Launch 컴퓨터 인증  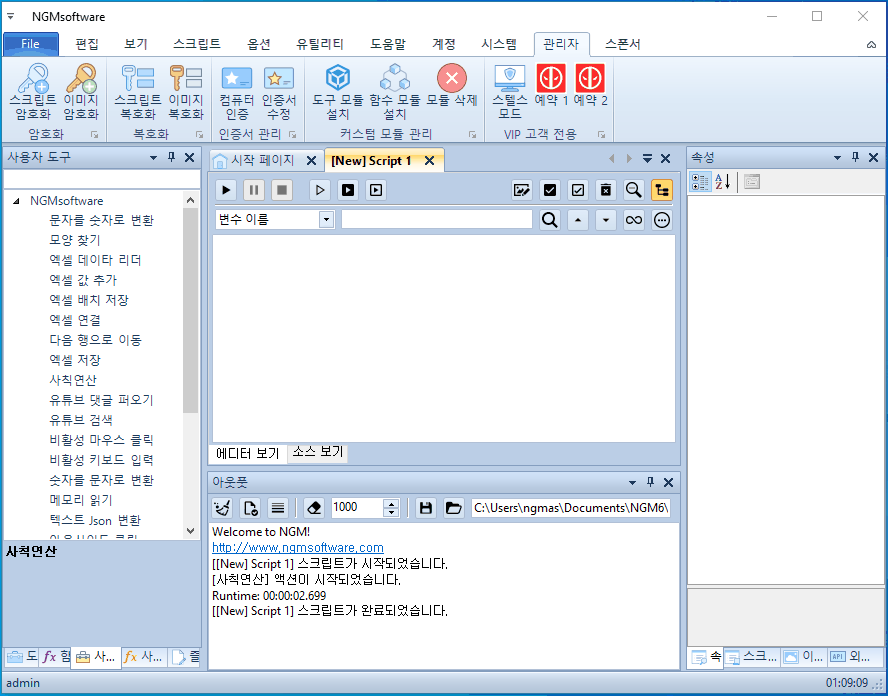237,91
